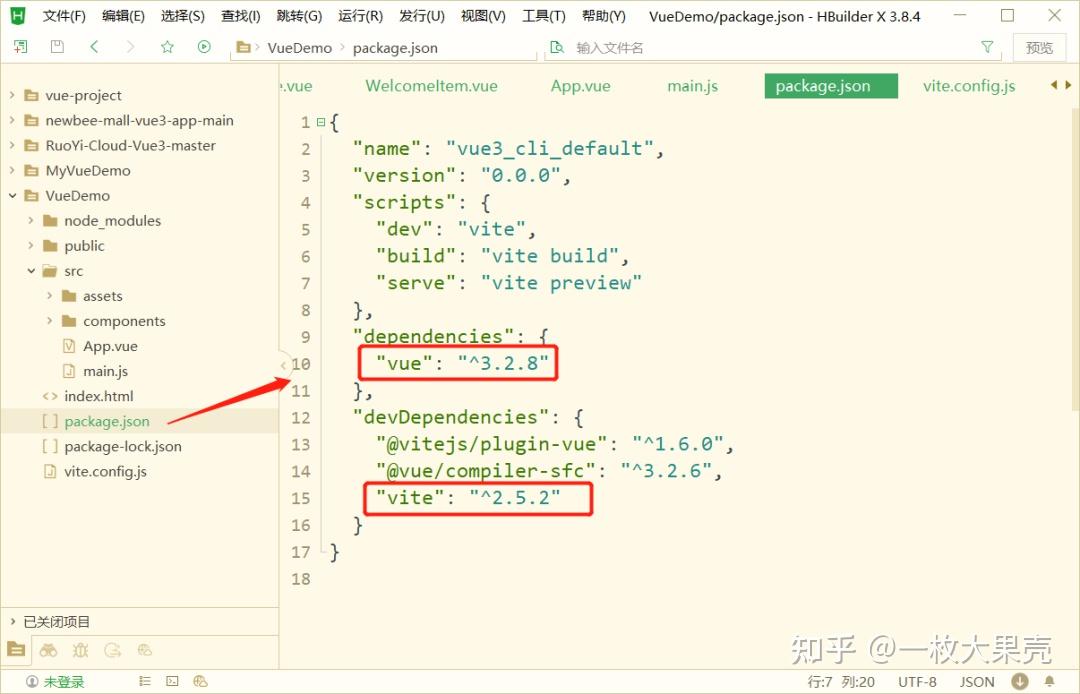Switch to the App.vue tab
The image size is (1080, 694).
[580, 86]
